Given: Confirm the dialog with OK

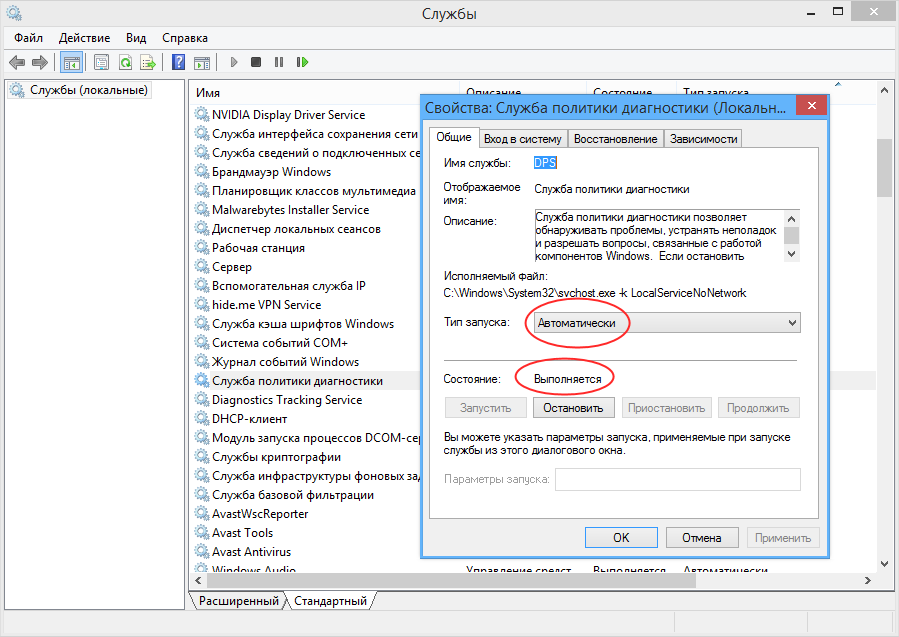Looking at the screenshot, I should (621, 538).
